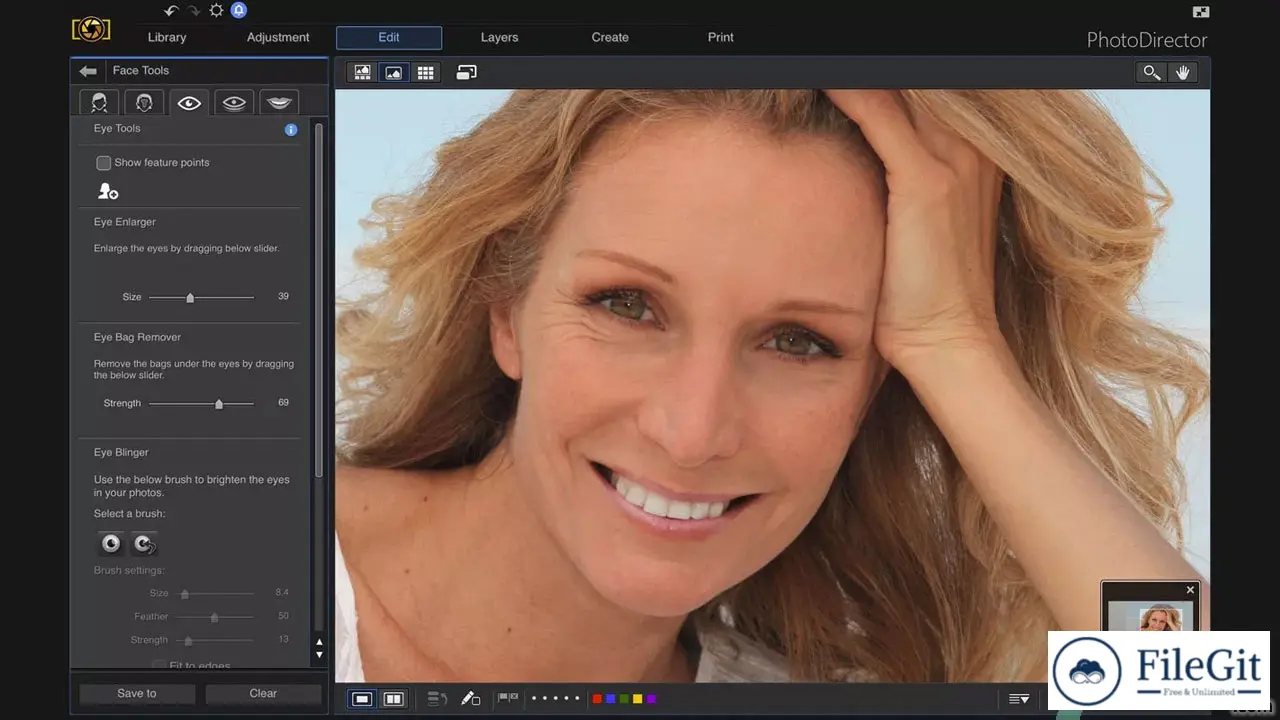
Task: Click the star rating dots
Action: [x=555, y=699]
